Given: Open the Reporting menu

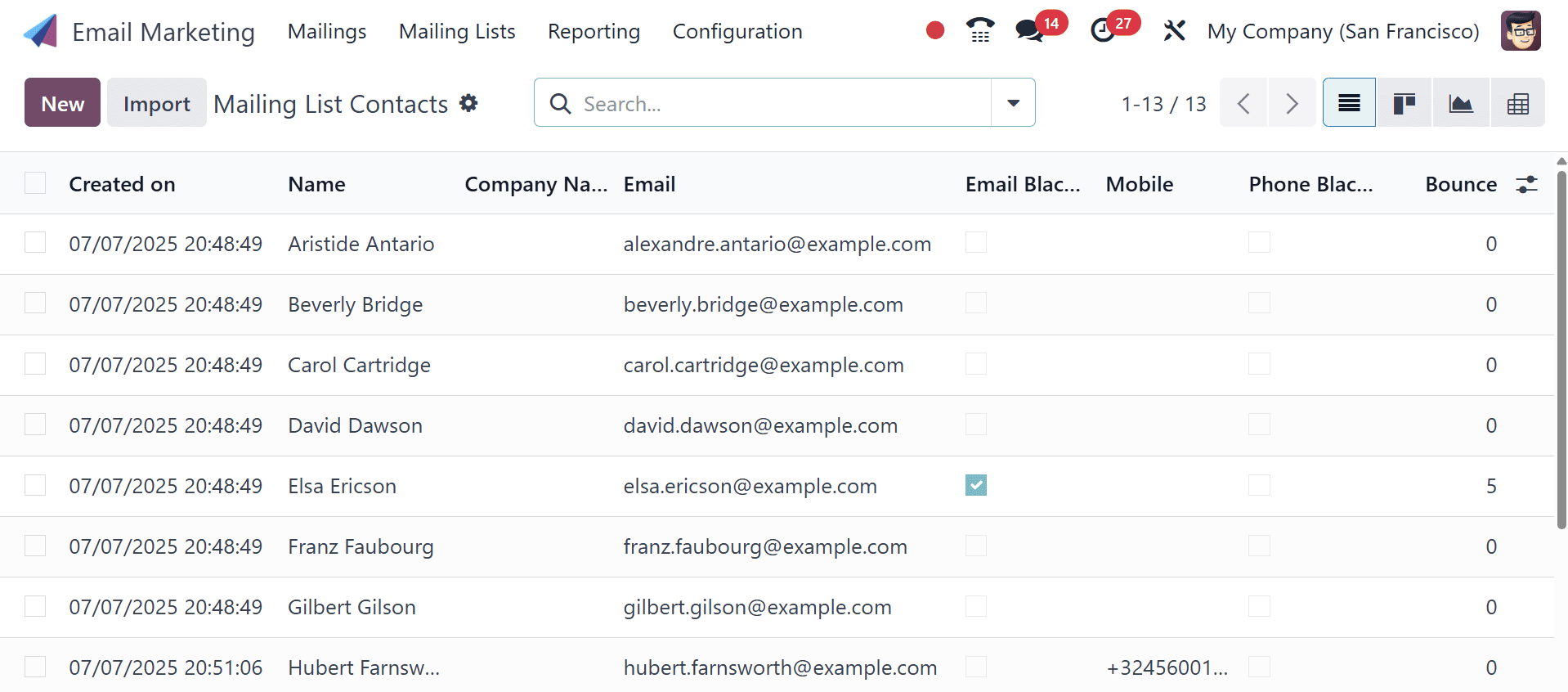Looking at the screenshot, I should coord(594,31).
